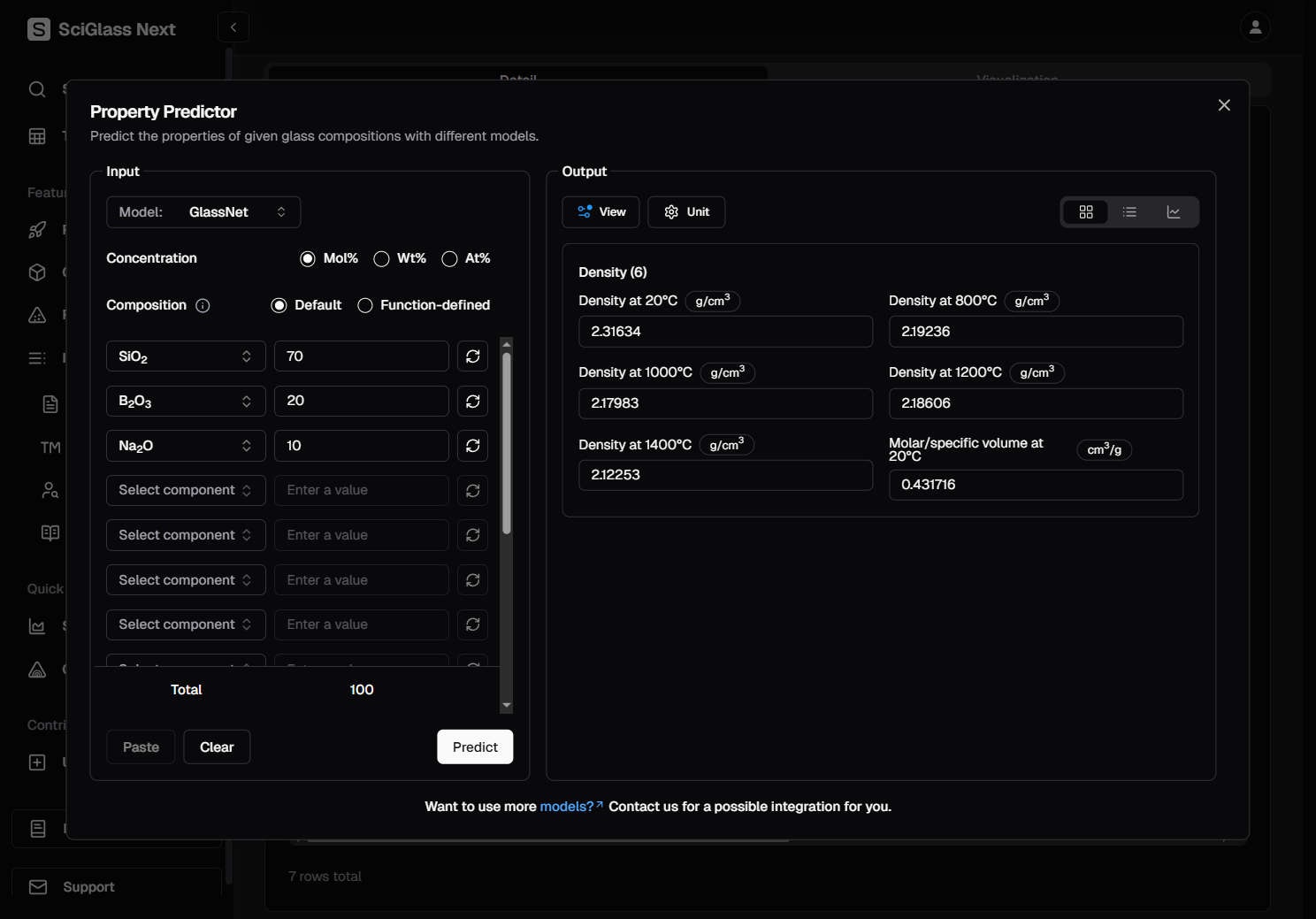
Task: Switch output to list view icon
Action: click(1129, 212)
